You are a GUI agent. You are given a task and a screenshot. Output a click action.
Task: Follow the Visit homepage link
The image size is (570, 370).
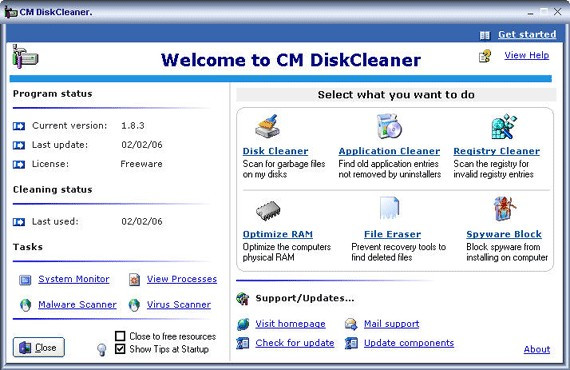coord(290,324)
